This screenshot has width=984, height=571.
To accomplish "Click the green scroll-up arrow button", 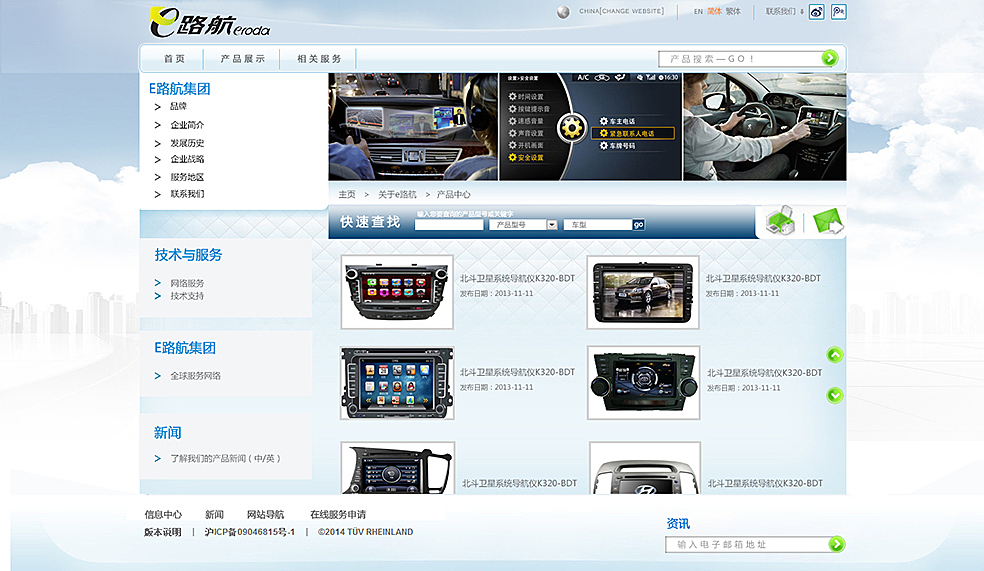I will pyautogui.click(x=835, y=355).
